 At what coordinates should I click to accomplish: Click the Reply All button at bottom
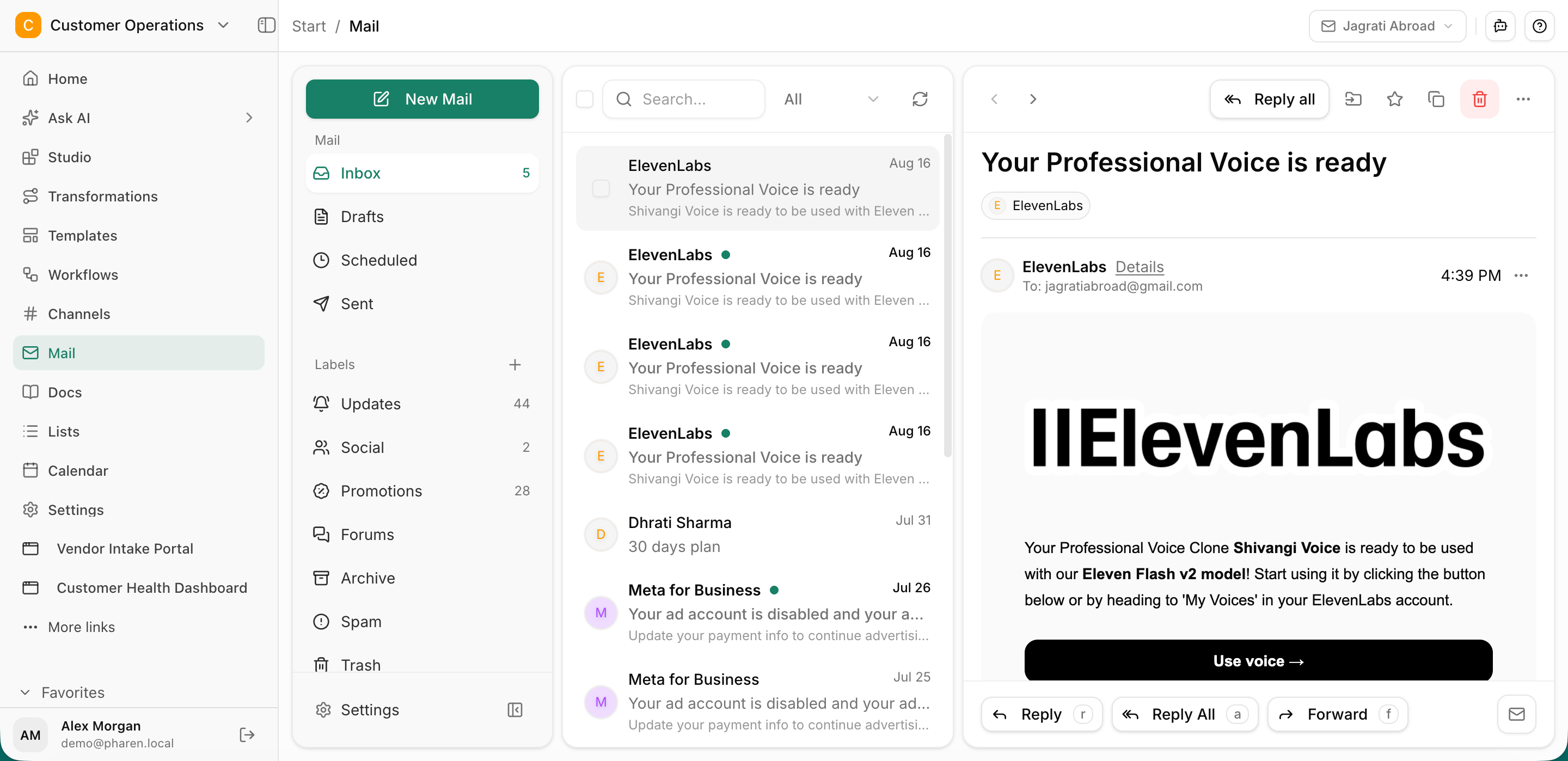coord(1185,714)
